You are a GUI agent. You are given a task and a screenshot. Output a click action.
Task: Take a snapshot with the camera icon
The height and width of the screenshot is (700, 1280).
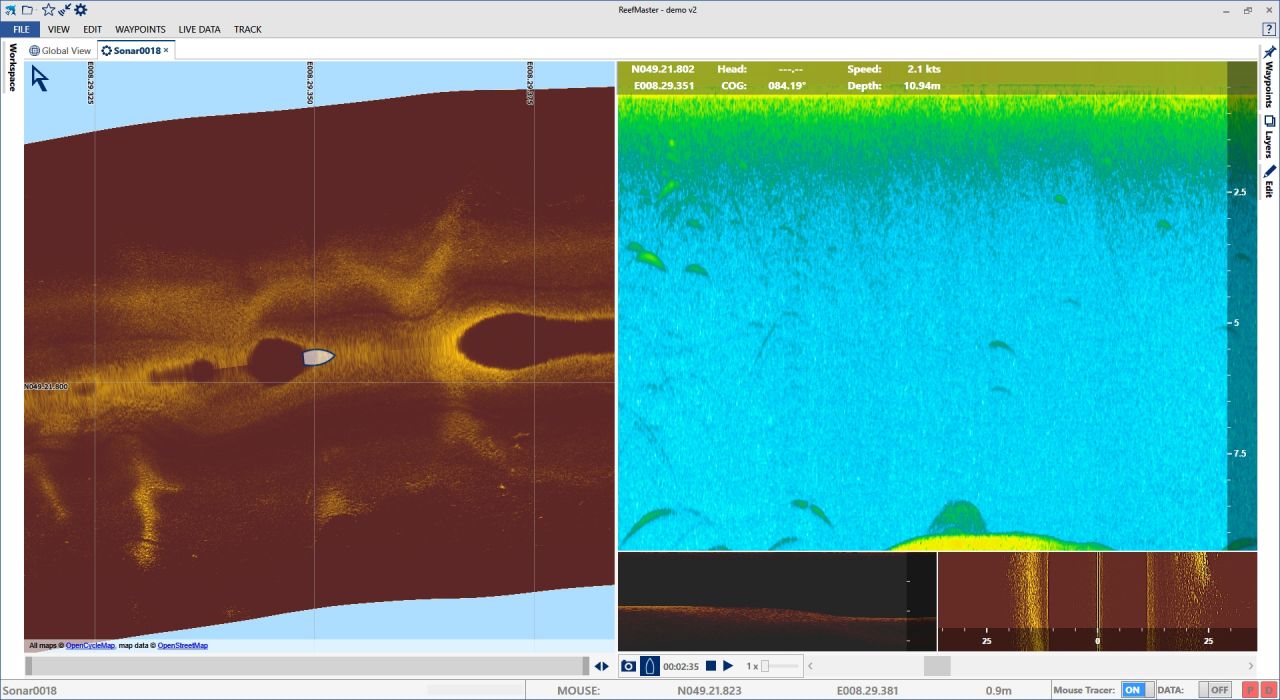tap(629, 666)
